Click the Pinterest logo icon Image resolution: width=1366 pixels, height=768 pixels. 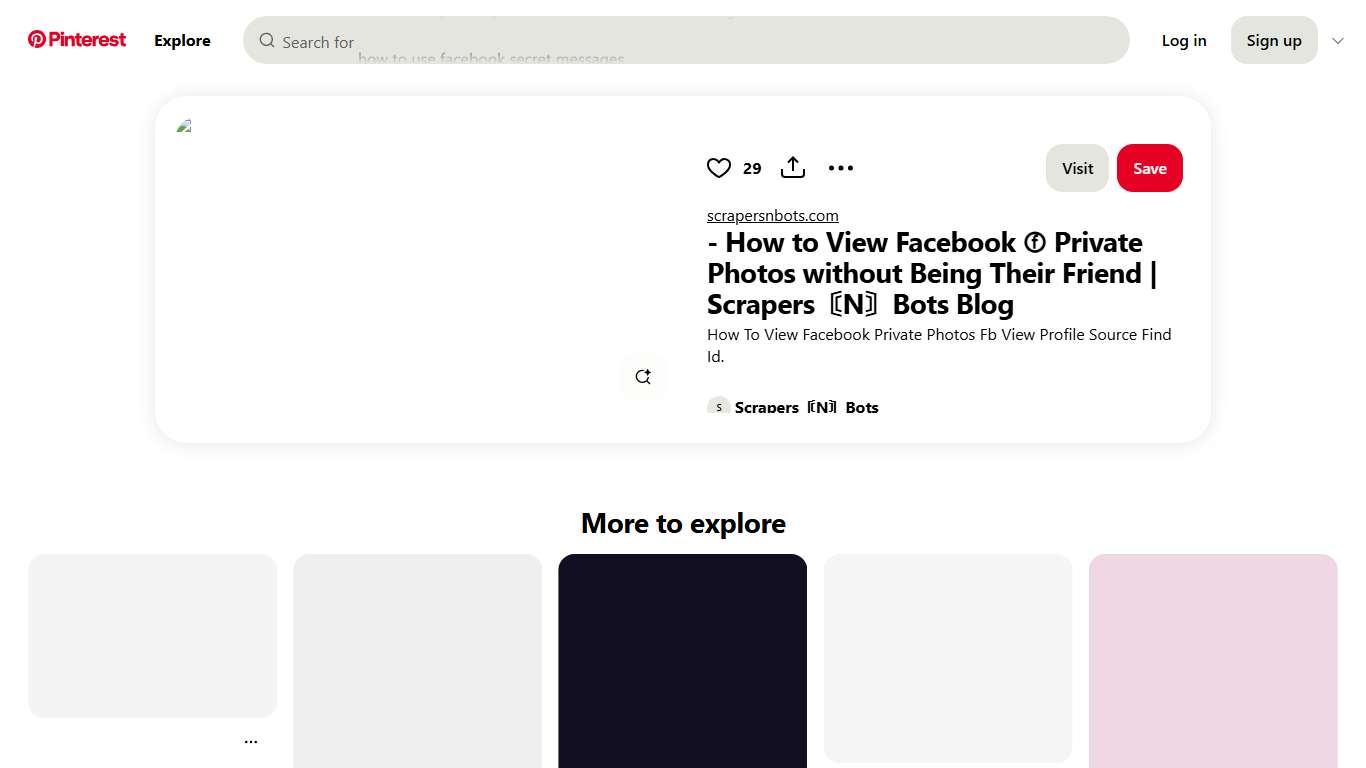click(38, 39)
